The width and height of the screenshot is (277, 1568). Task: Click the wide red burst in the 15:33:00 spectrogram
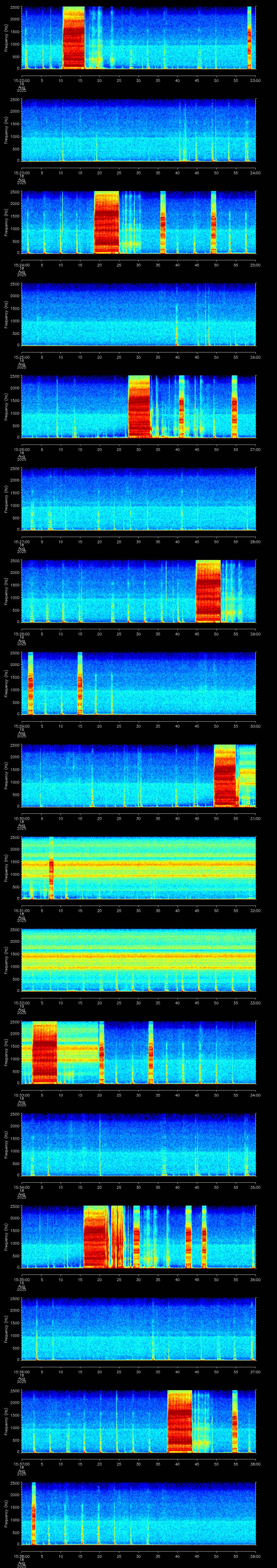44,1052
